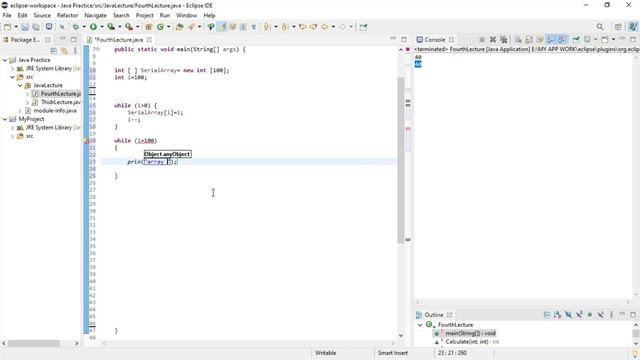Open the File menu
The width and height of the screenshot is (640, 360).
(7, 15)
